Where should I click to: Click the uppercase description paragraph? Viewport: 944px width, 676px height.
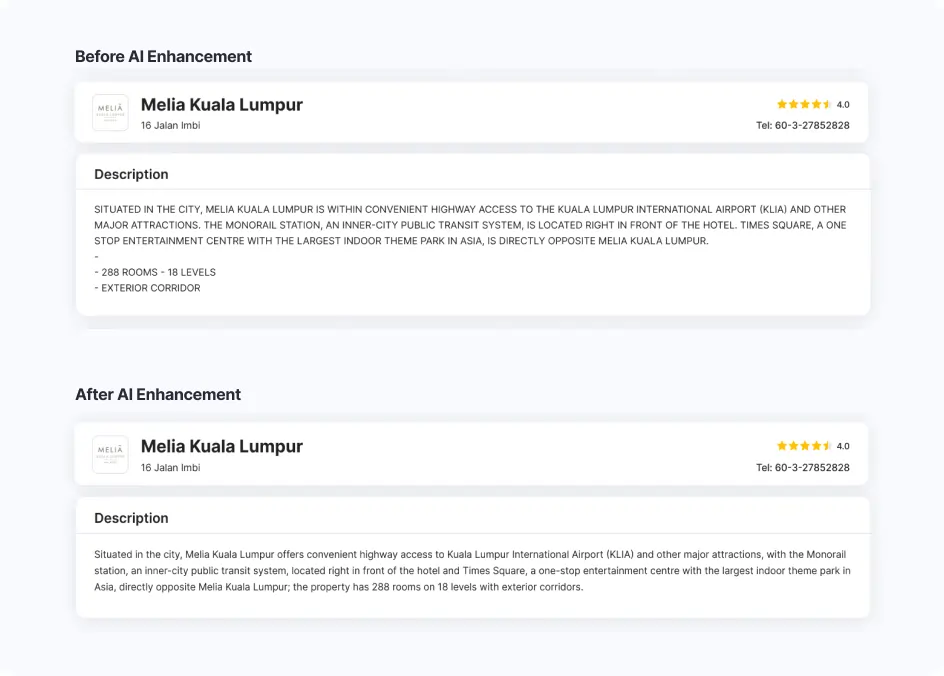coord(470,225)
